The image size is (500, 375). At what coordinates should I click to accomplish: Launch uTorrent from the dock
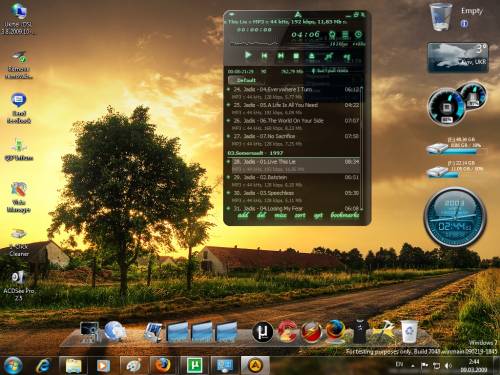263,332
